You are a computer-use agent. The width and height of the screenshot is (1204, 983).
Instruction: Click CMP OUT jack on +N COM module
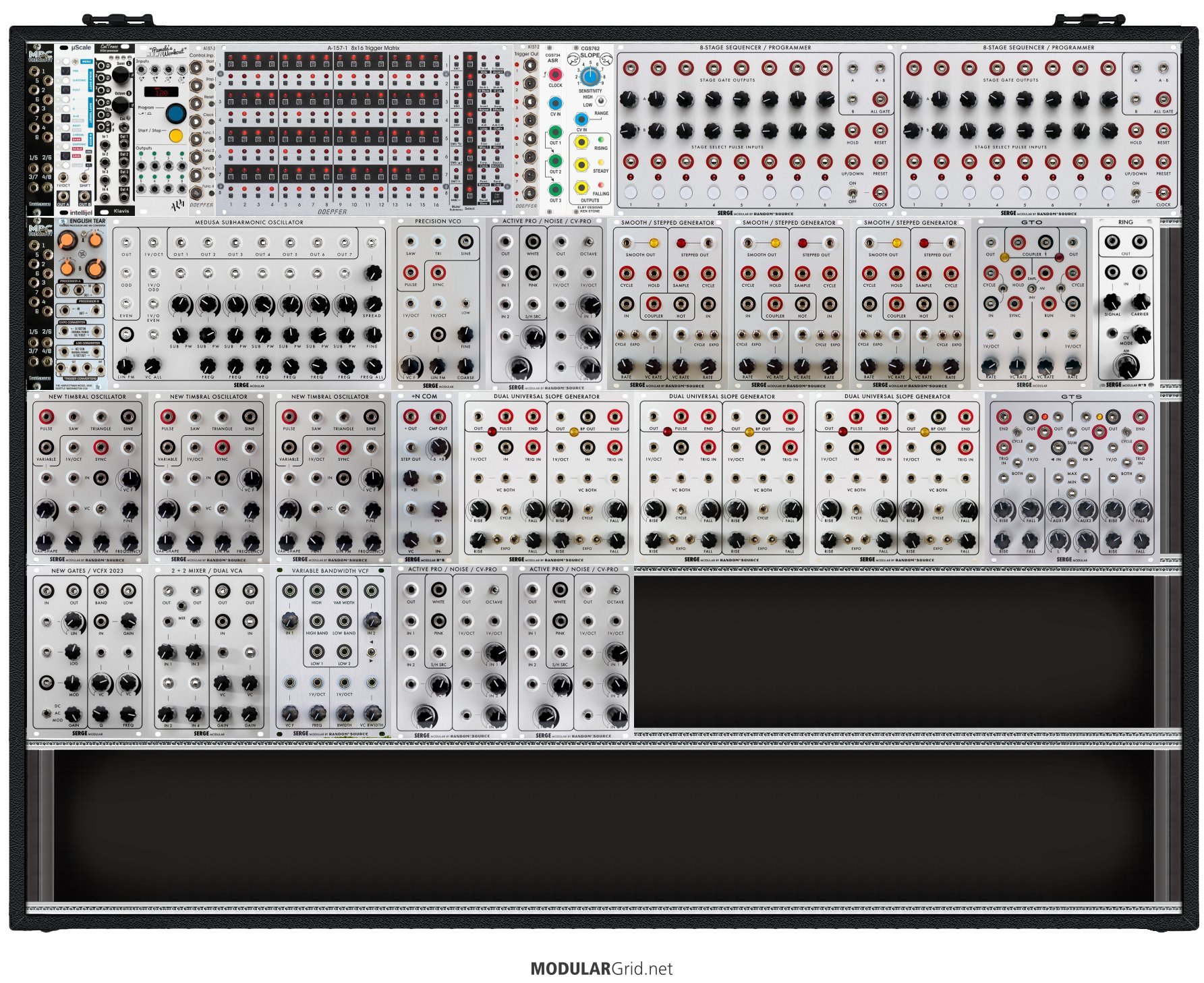(438, 416)
